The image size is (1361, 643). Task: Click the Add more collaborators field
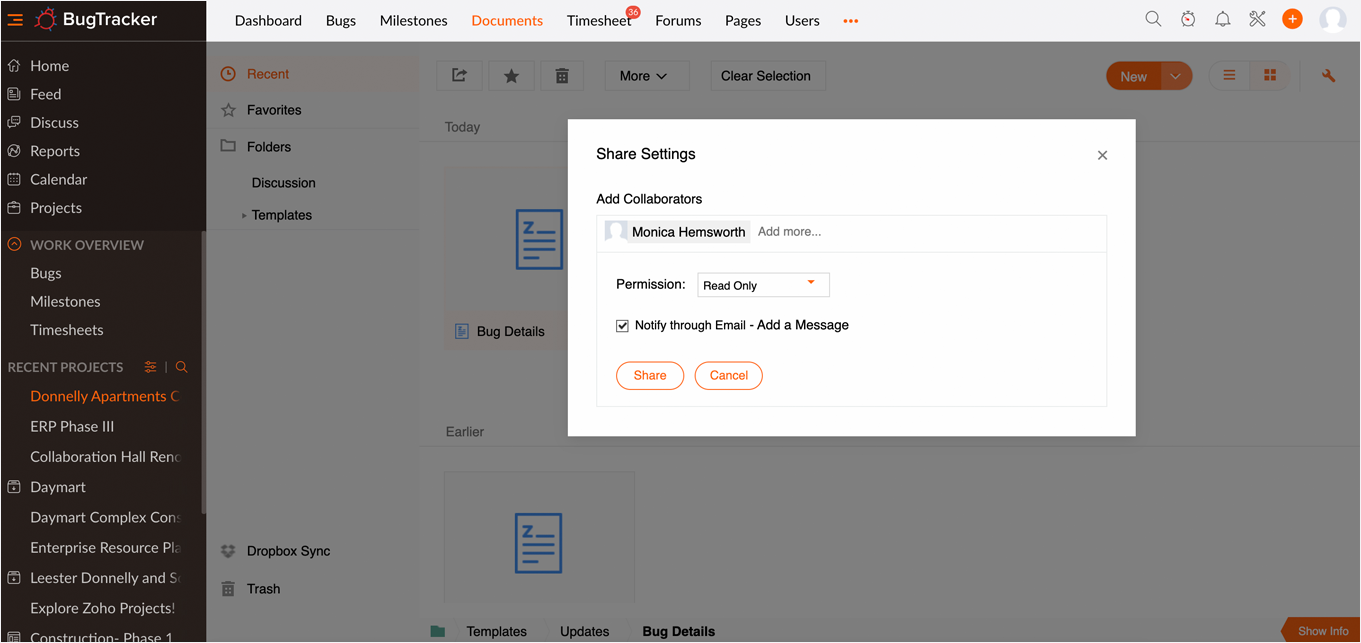pos(790,232)
